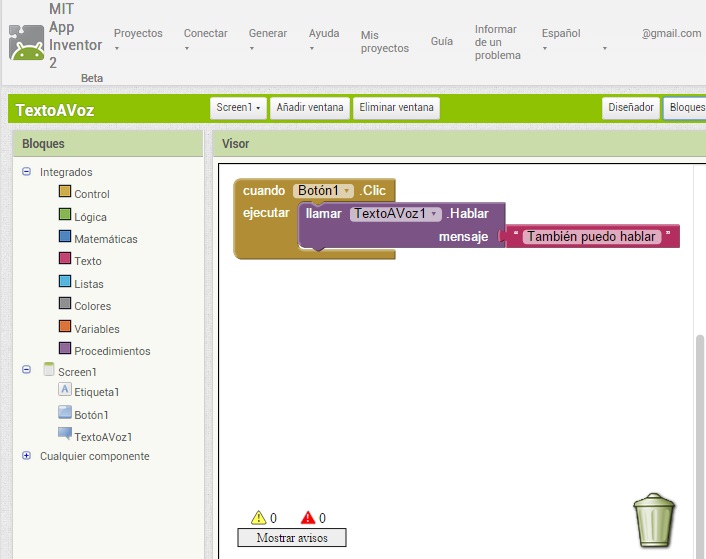Edit the 'También puedo hablar' text field
This screenshot has width=706, height=559.
(591, 236)
